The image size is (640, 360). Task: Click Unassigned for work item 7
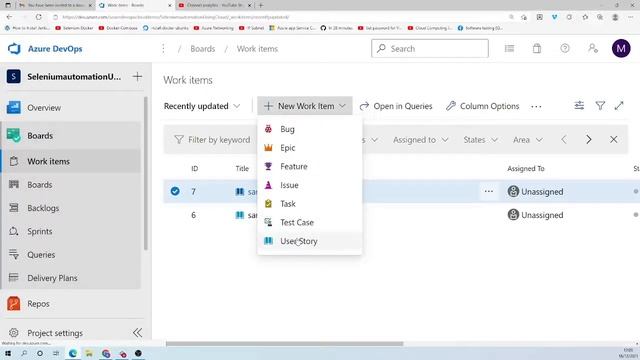536,191
